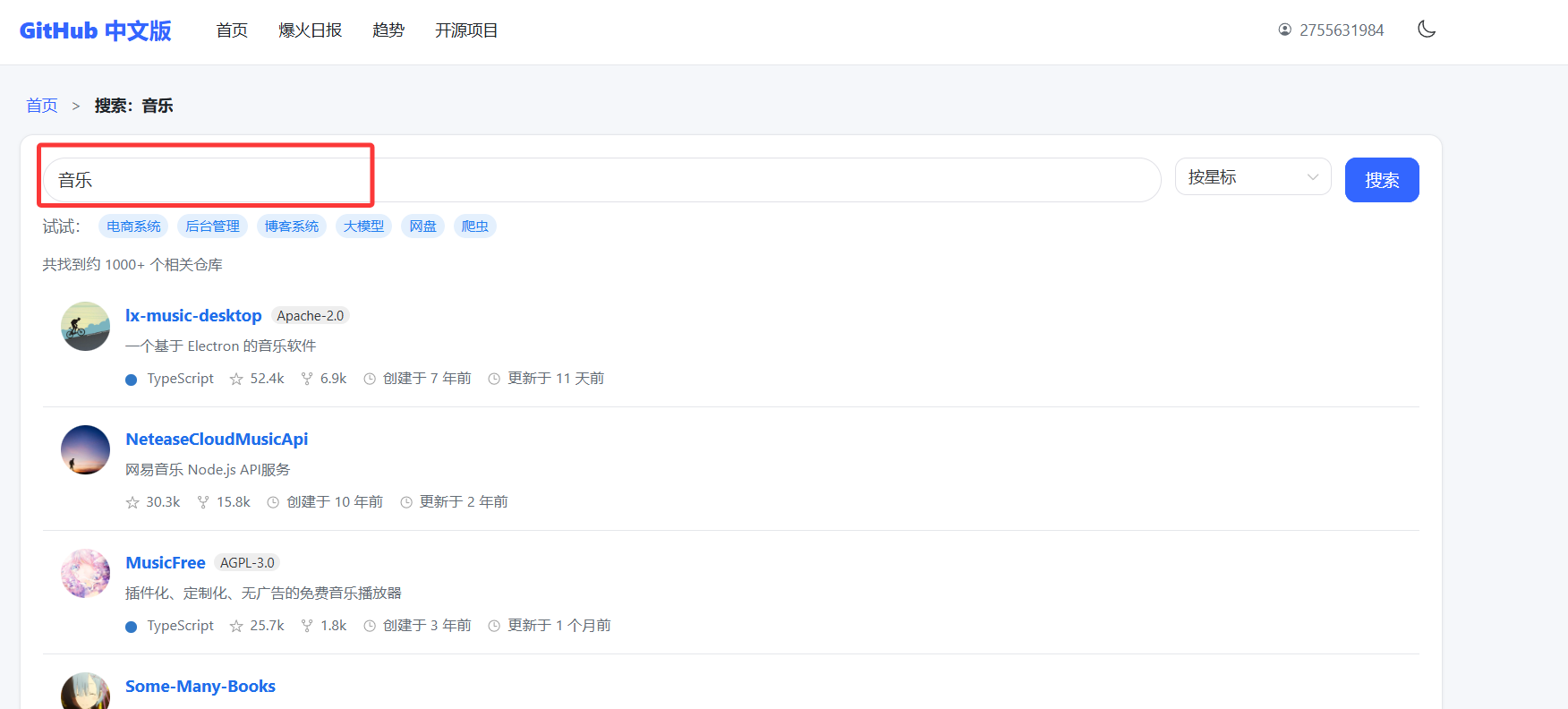
Task: Go to 首页 in the top navigation
Action: 232,30
